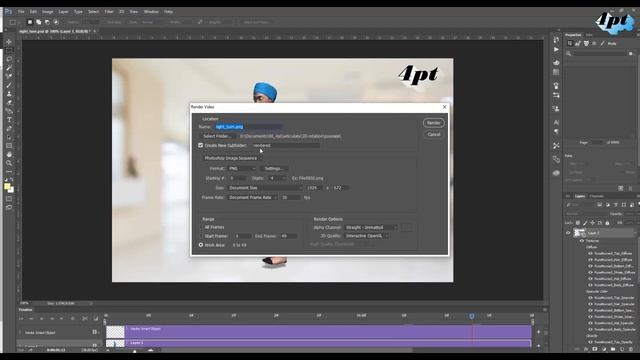The image size is (640, 360).
Task: Open the Format PNG dropdown
Action: click(x=242, y=168)
